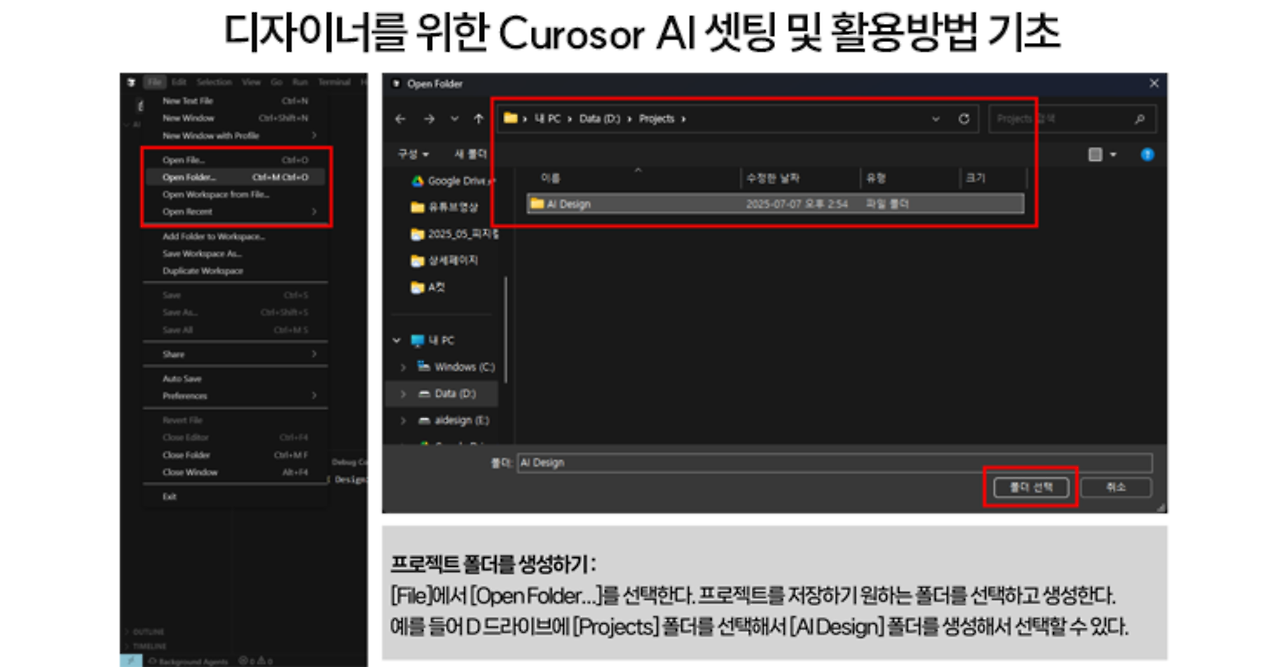Click the 새 폴더 (New folder) button
This screenshot has width=1280, height=667.
point(470,154)
